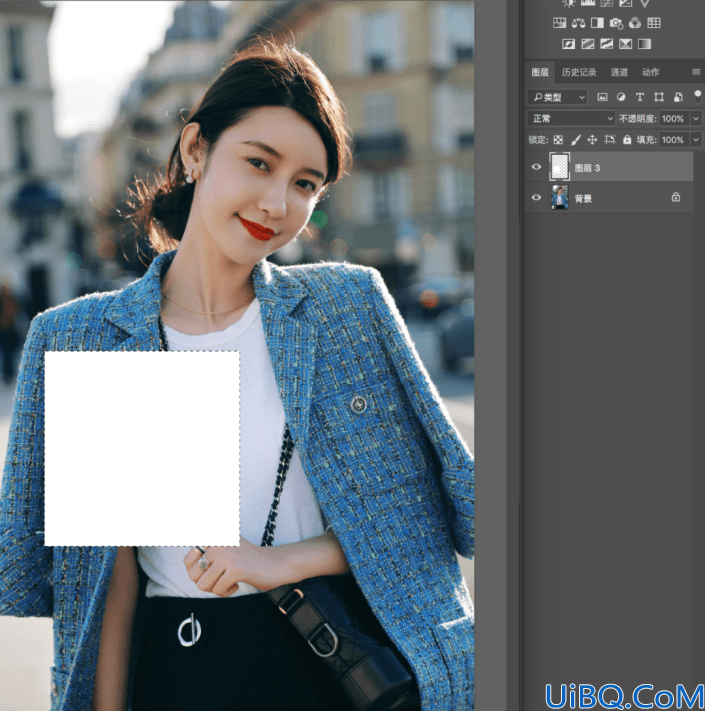
Task: Add a Levels adjustment (histogram icon)
Action: 588,3
